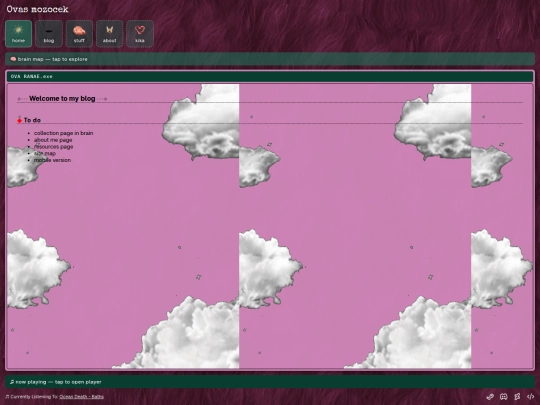This screenshot has width=540, height=405.
Task: Open the stuff tile with brain icon
Action: coord(79,33)
